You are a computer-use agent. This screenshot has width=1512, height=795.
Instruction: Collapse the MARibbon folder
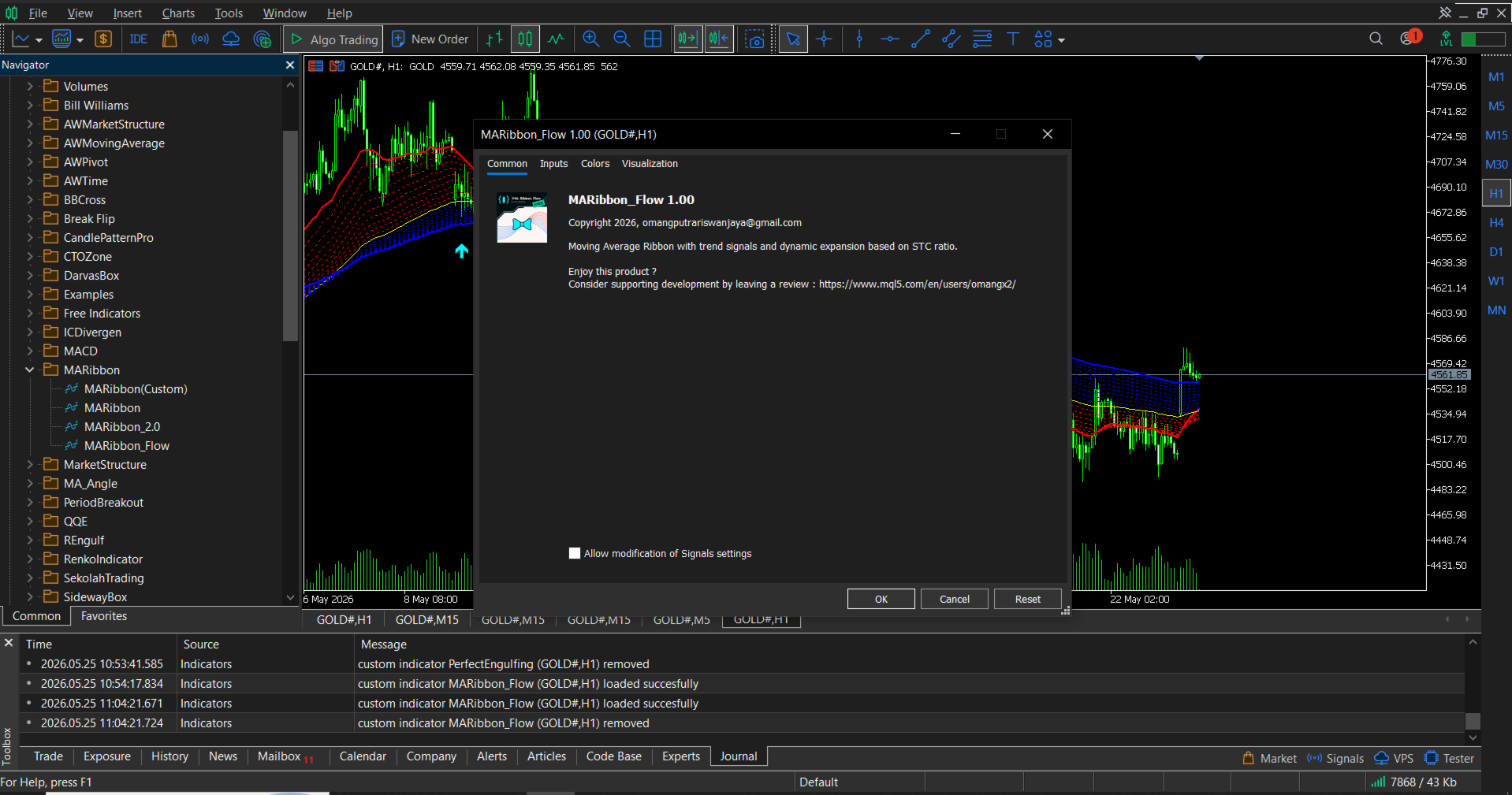pos(30,370)
